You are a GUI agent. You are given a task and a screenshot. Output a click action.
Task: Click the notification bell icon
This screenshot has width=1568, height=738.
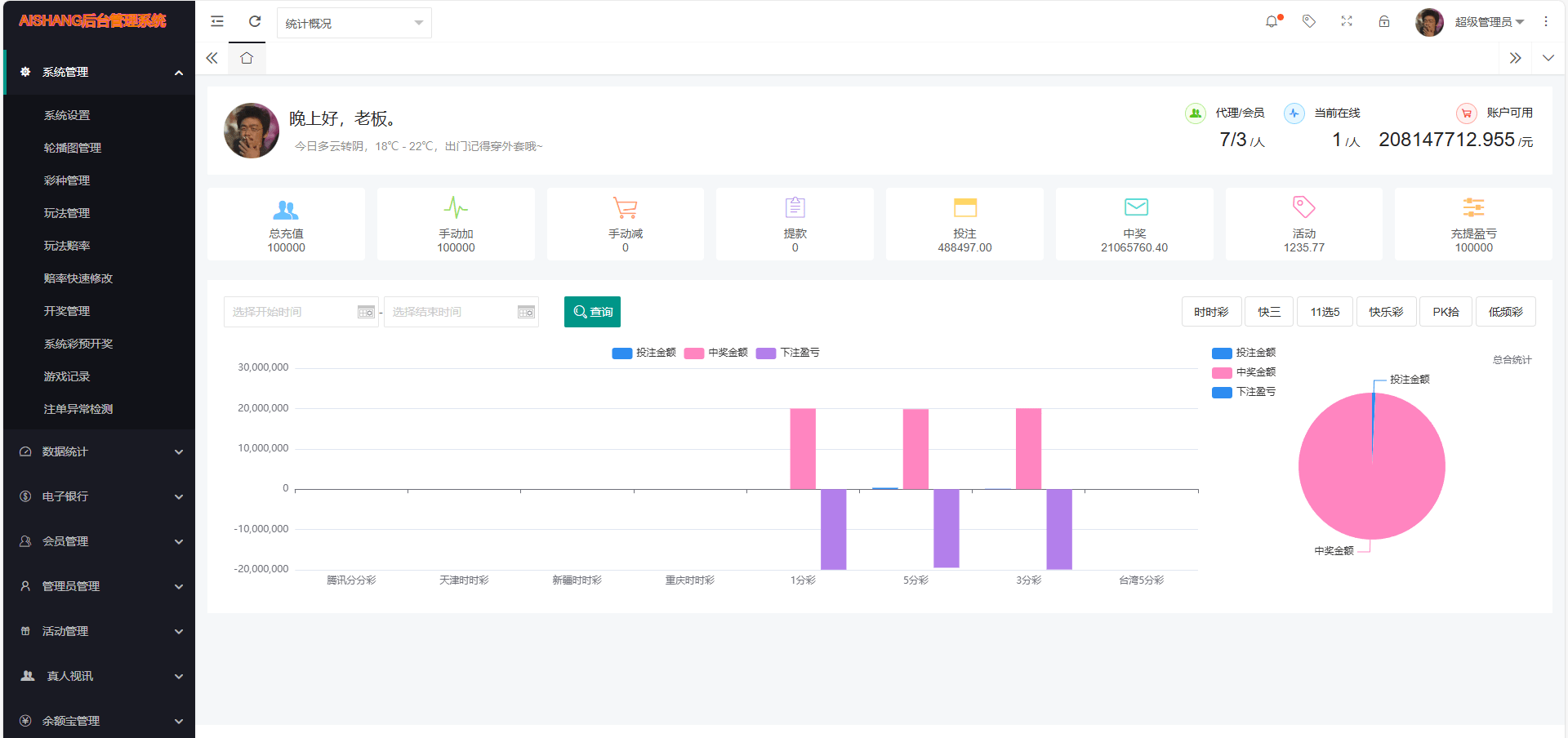click(x=1272, y=22)
